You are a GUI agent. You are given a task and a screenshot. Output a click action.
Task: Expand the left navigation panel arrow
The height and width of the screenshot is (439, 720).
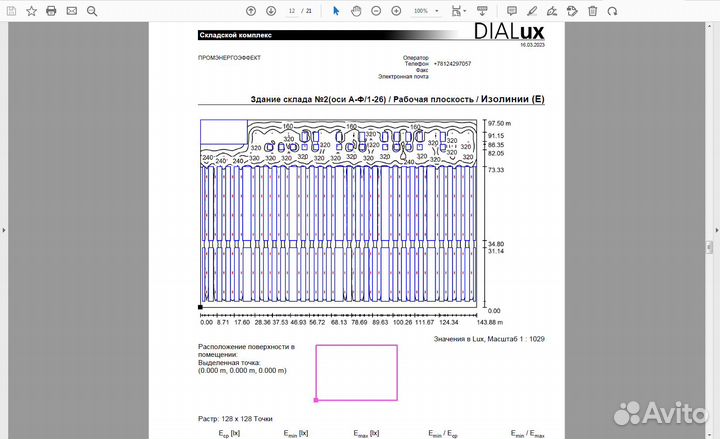(4, 231)
